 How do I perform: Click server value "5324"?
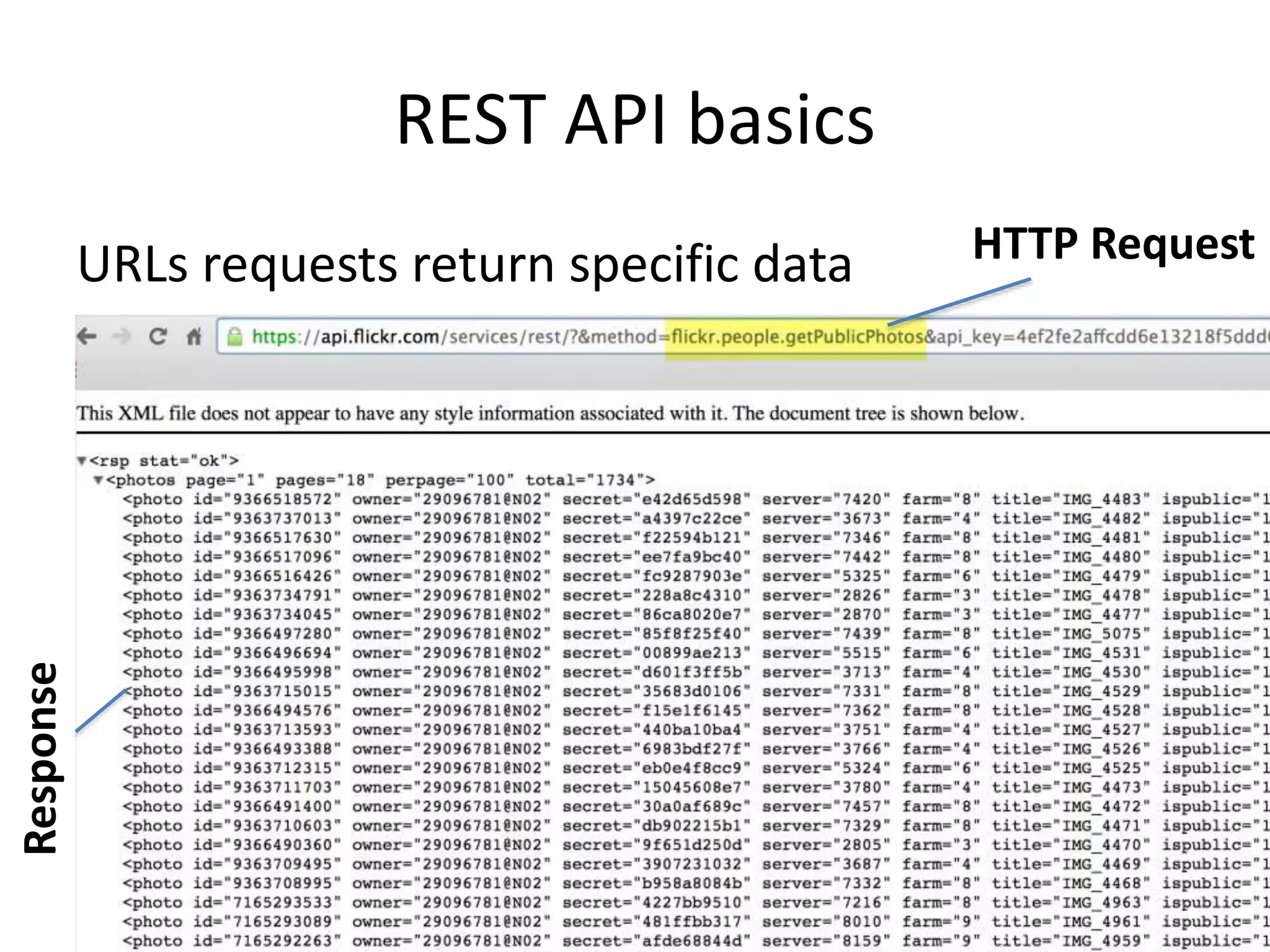[861, 768]
